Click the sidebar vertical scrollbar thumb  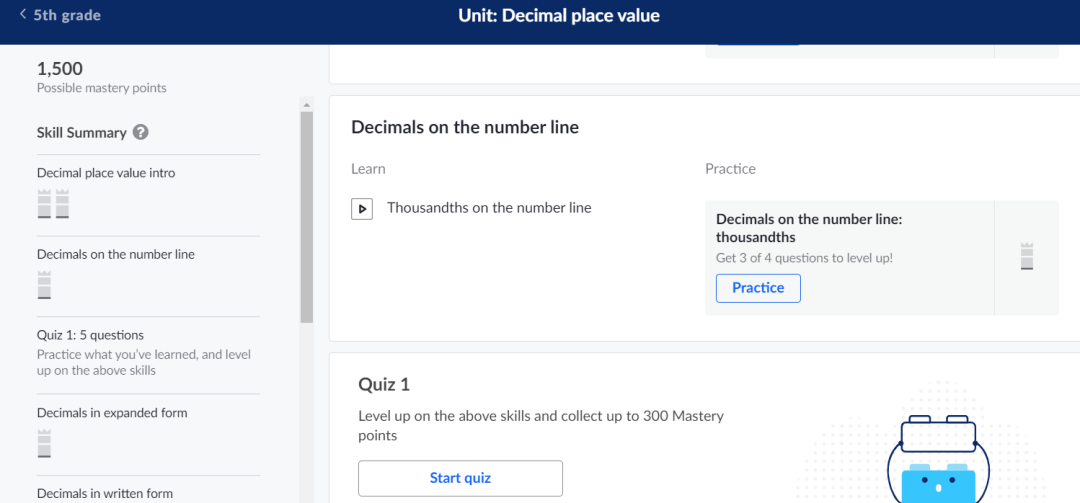[307, 217]
